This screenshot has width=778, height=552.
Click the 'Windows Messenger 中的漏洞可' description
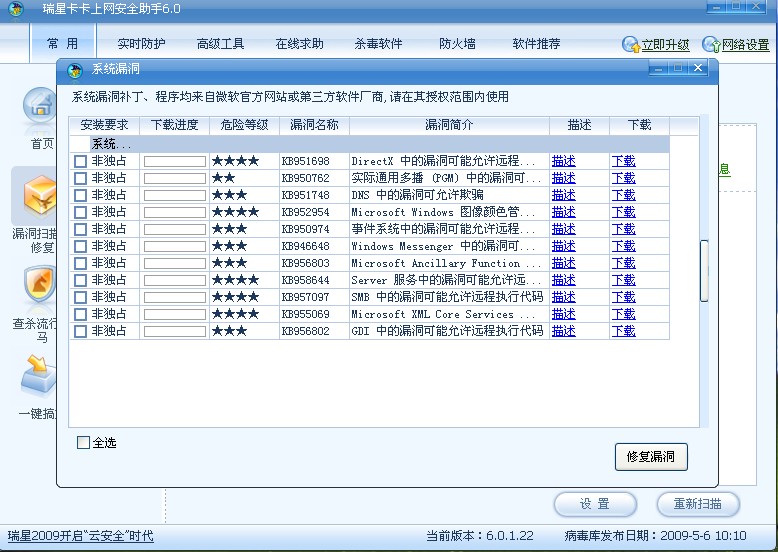point(443,246)
